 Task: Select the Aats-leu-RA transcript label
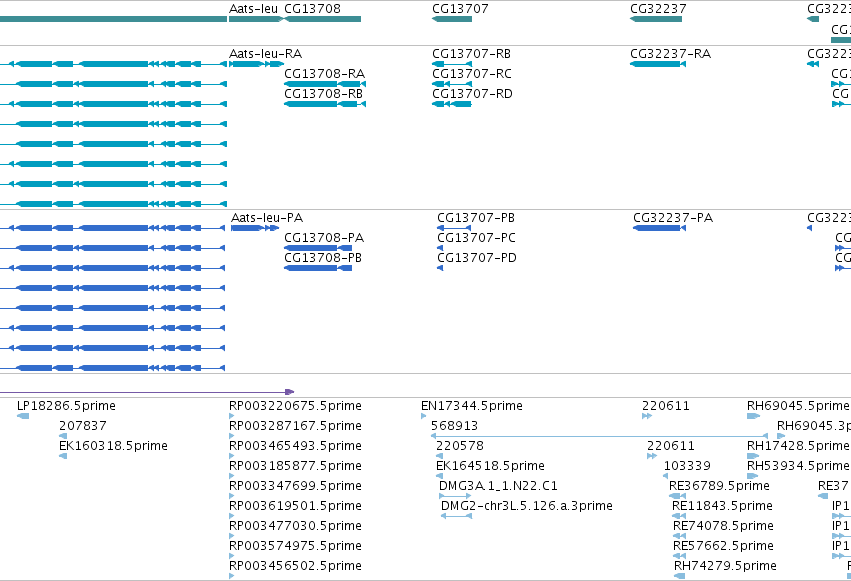265,54
